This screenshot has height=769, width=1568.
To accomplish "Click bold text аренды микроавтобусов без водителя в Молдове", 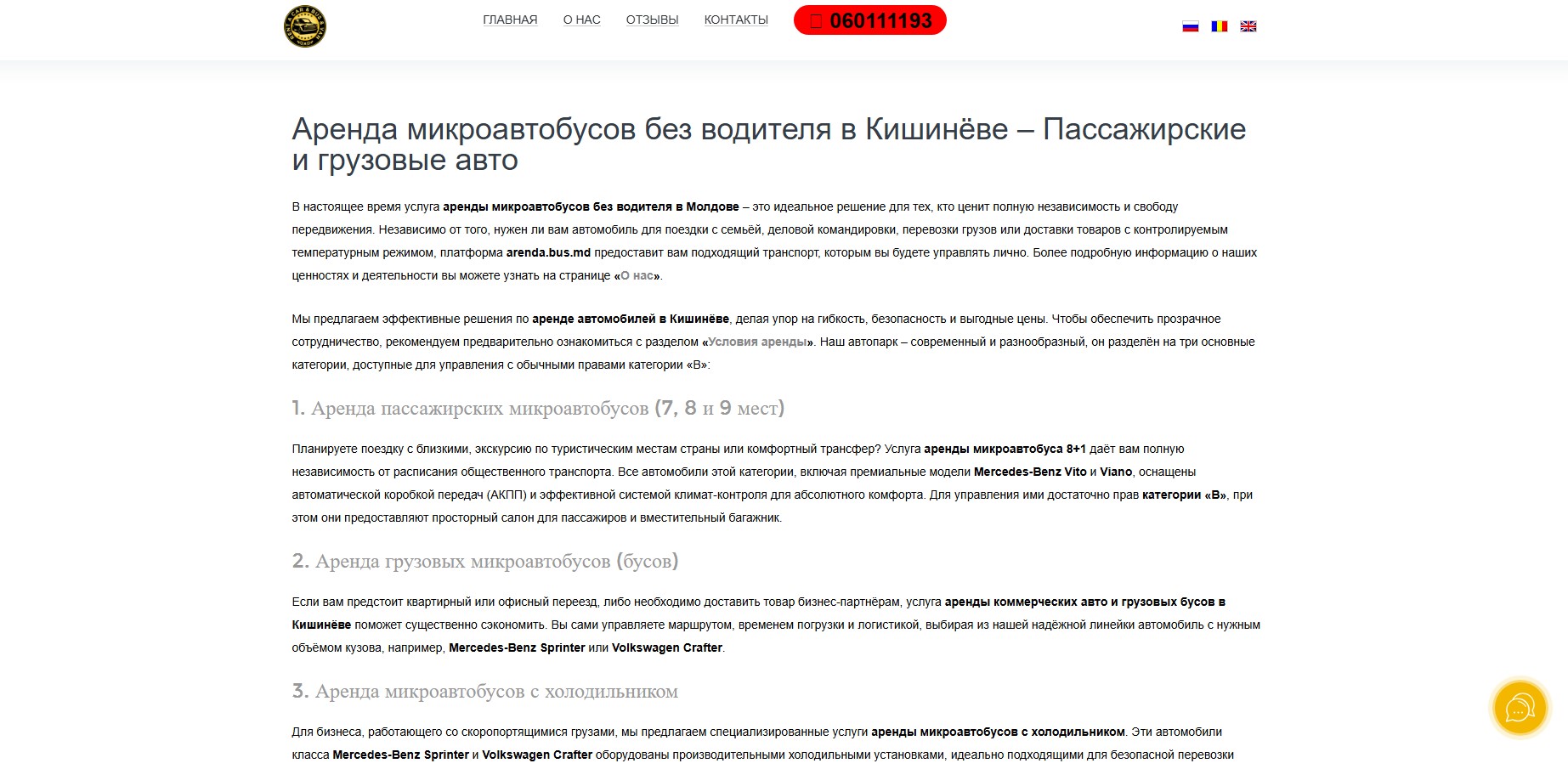I will pyautogui.click(x=591, y=206).
